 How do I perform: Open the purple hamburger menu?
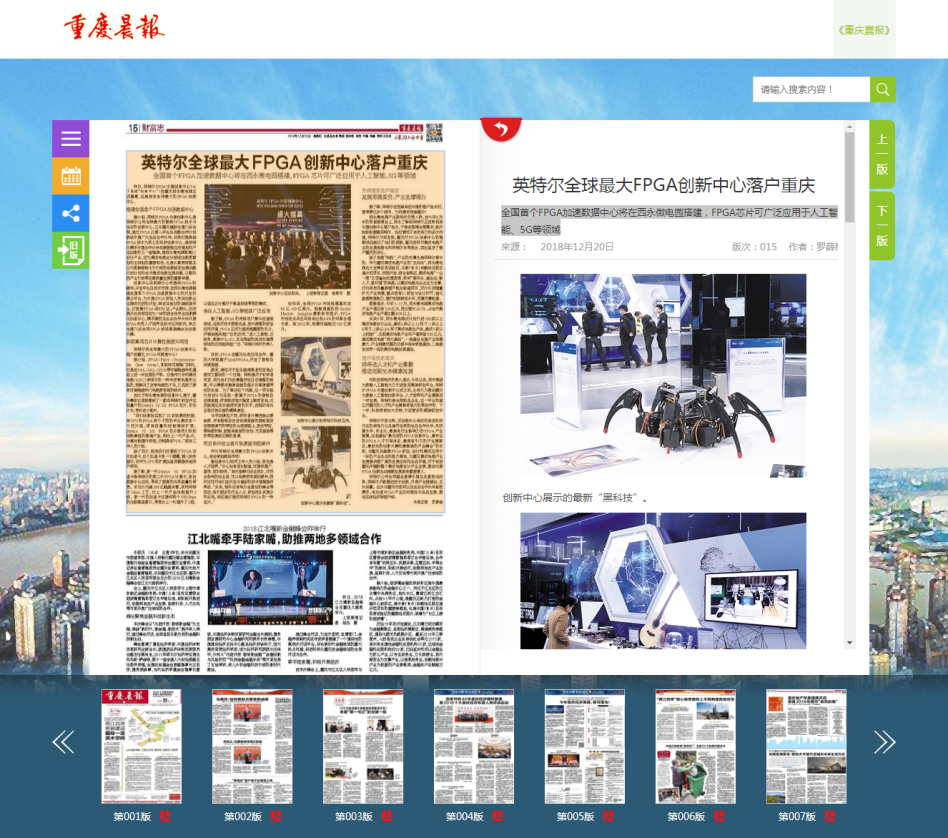coord(71,138)
